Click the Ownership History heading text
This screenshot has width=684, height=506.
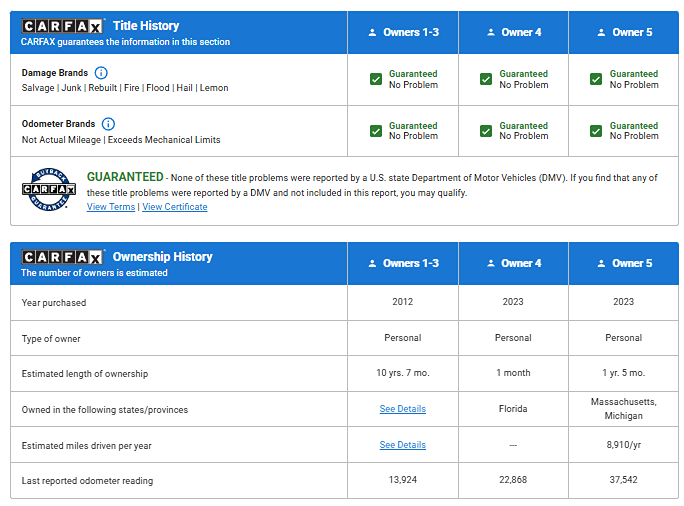point(163,257)
